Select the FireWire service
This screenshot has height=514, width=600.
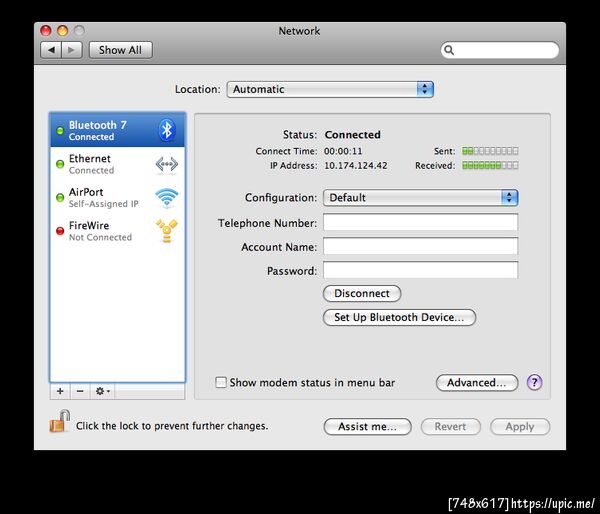point(117,231)
